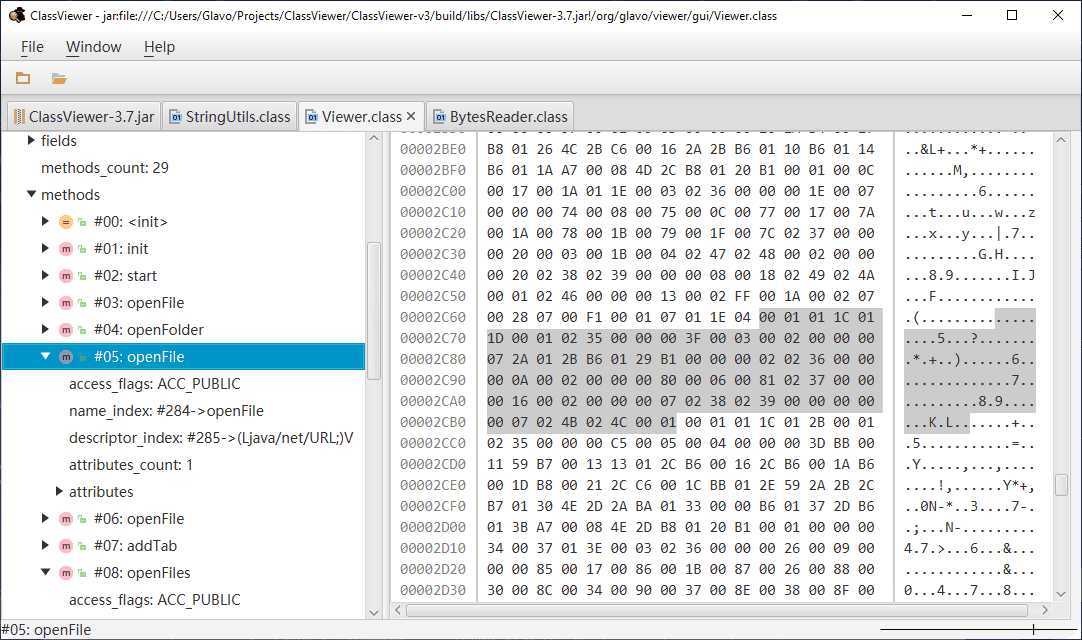Click ASCII text '...K.L.....+..' on row 00002CB0
Viewport: 1082px width, 640px height.
[x=970, y=423]
